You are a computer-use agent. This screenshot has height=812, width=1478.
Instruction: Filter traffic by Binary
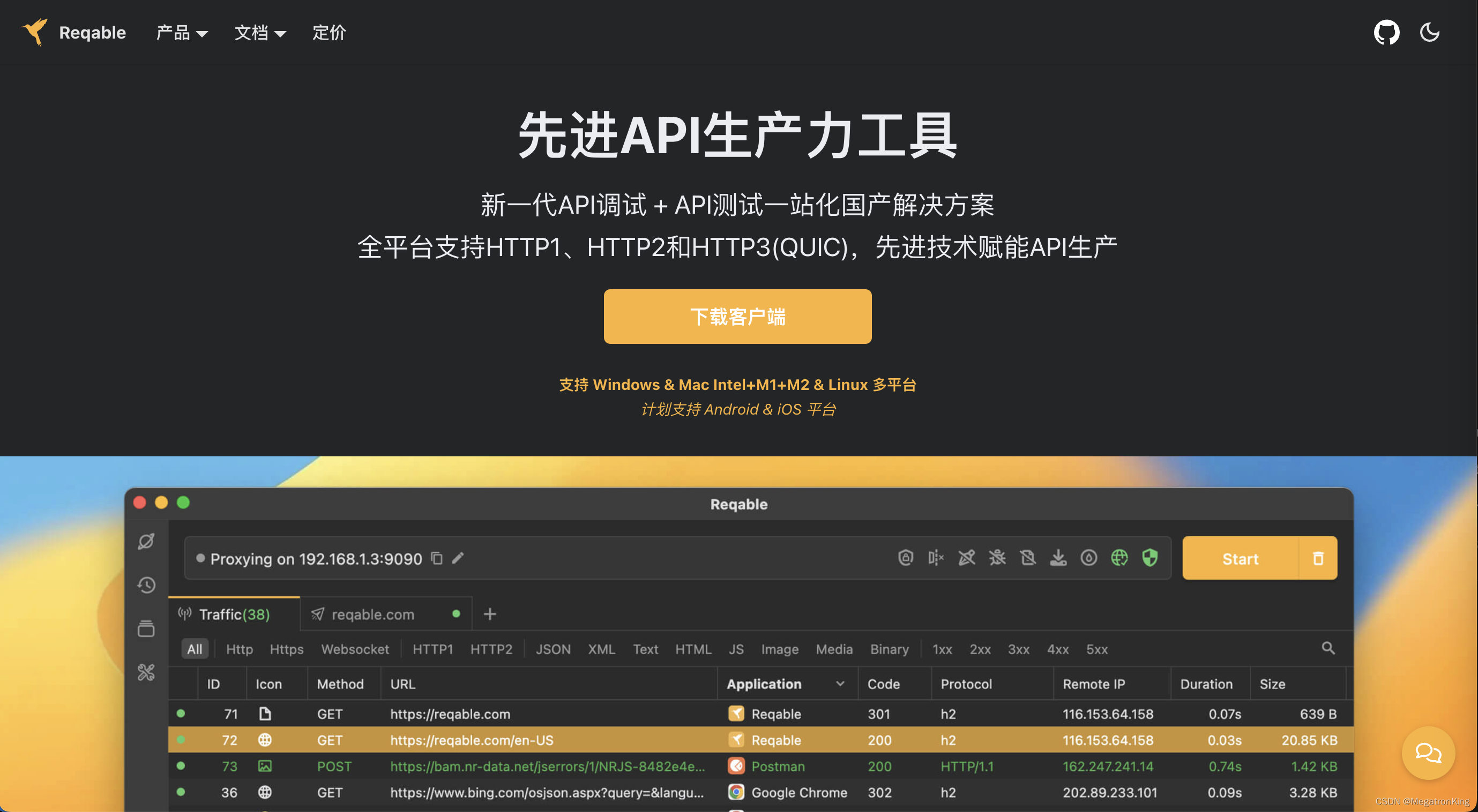coord(890,649)
